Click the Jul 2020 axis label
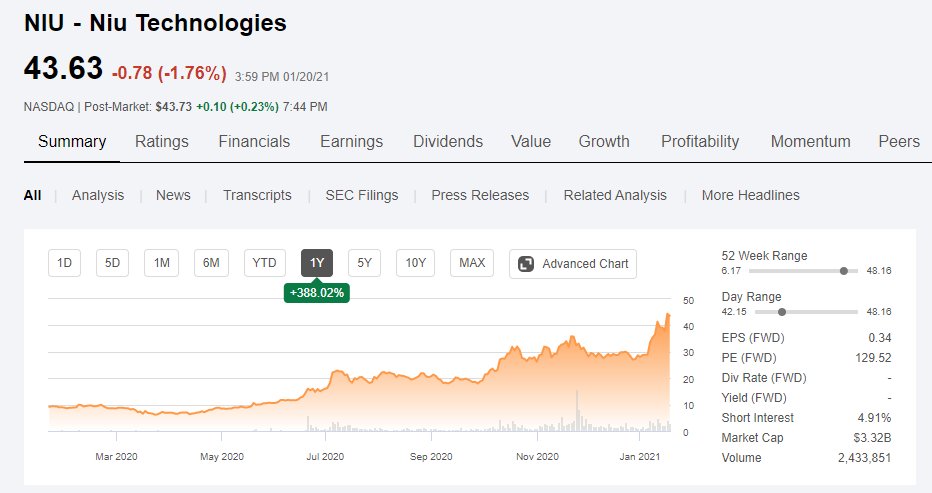This screenshot has height=493, width=932. (x=325, y=457)
